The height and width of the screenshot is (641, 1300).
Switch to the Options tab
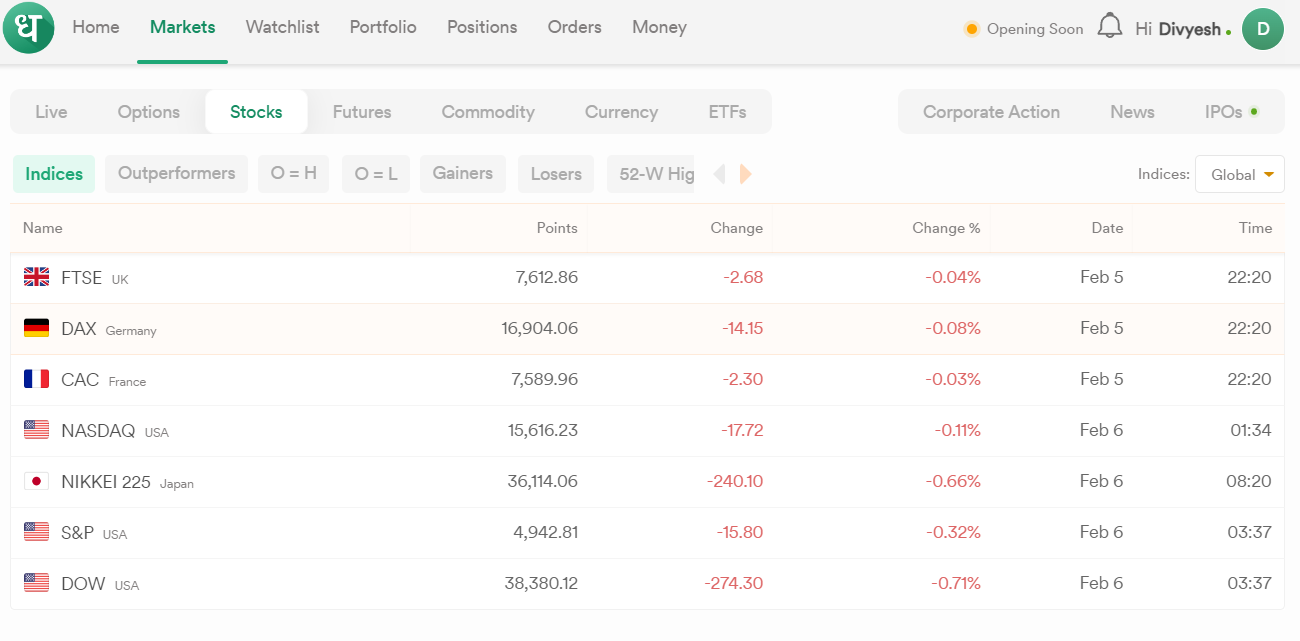click(x=149, y=112)
